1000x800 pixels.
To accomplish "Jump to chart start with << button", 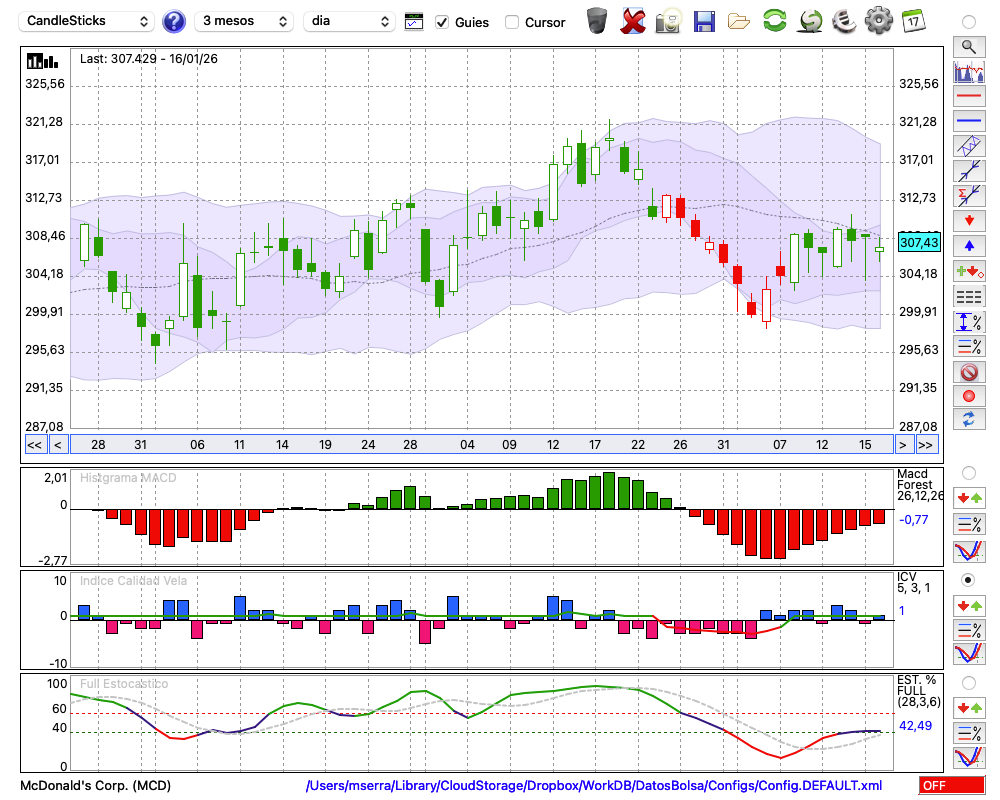I will click(35, 445).
